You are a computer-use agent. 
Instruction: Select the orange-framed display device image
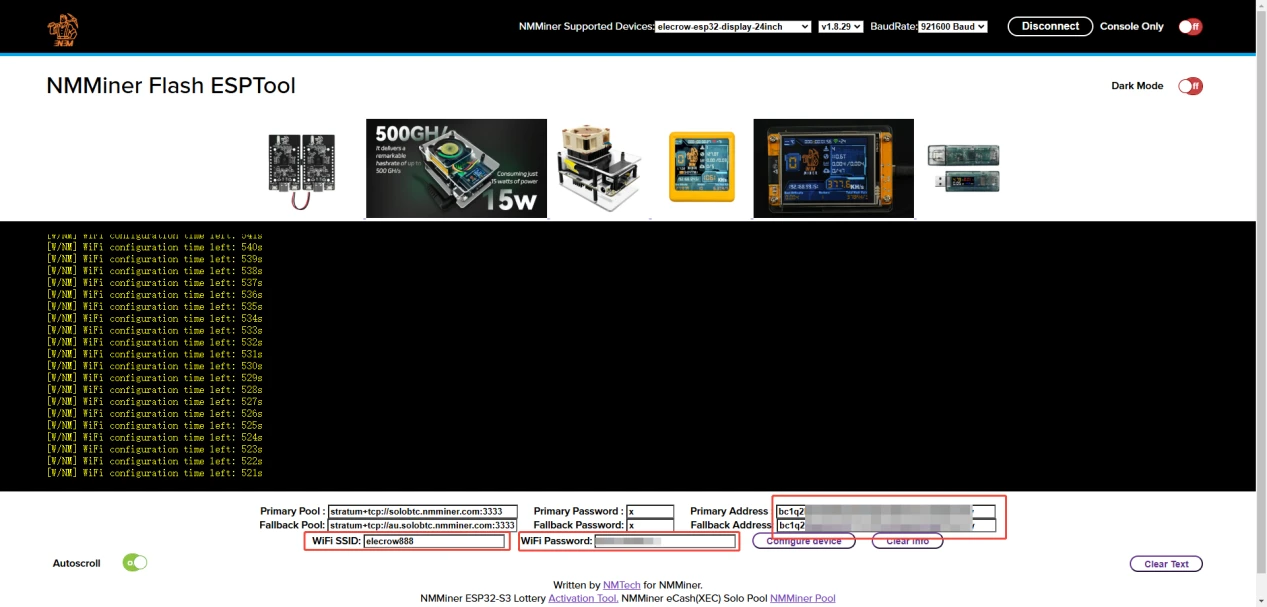point(833,168)
